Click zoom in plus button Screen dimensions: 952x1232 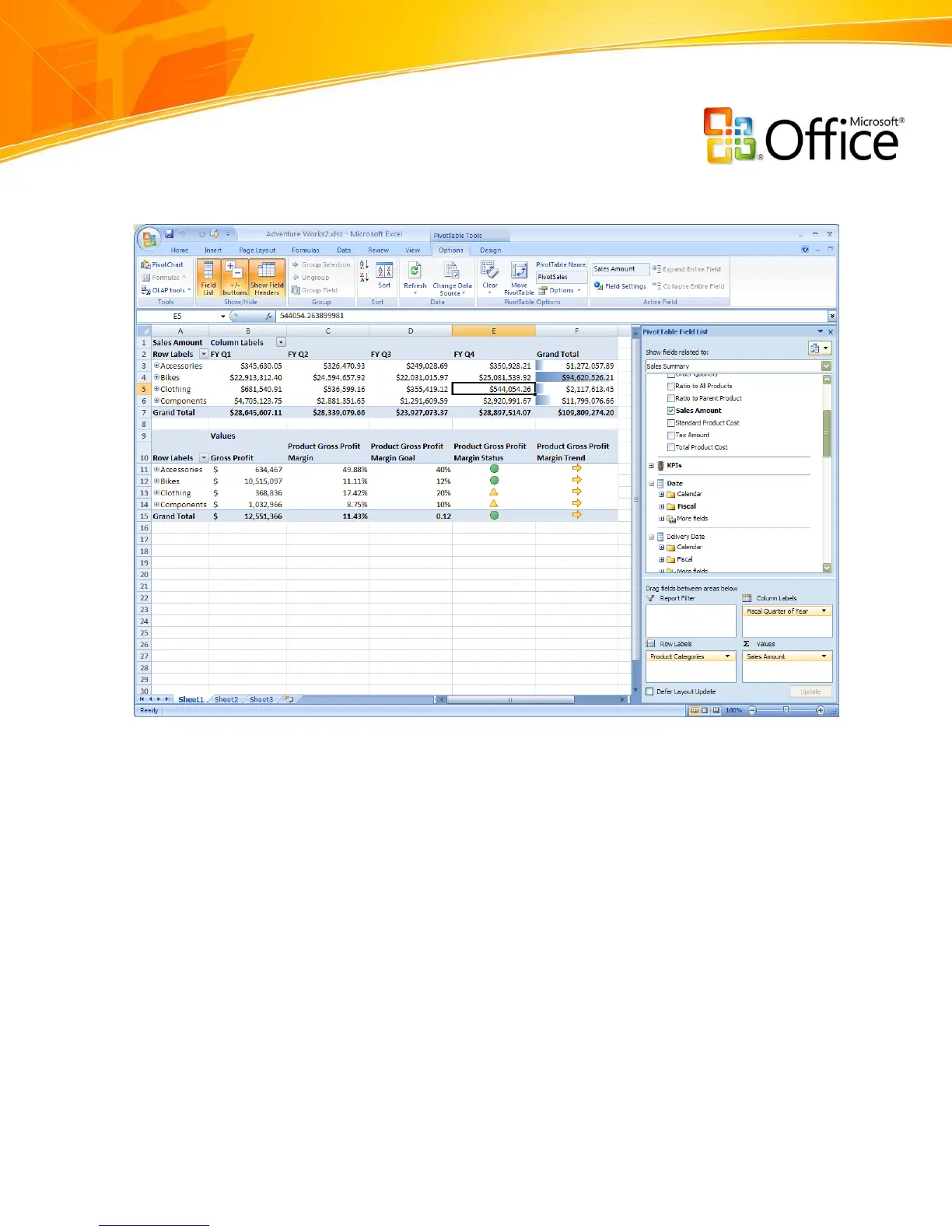click(x=820, y=711)
